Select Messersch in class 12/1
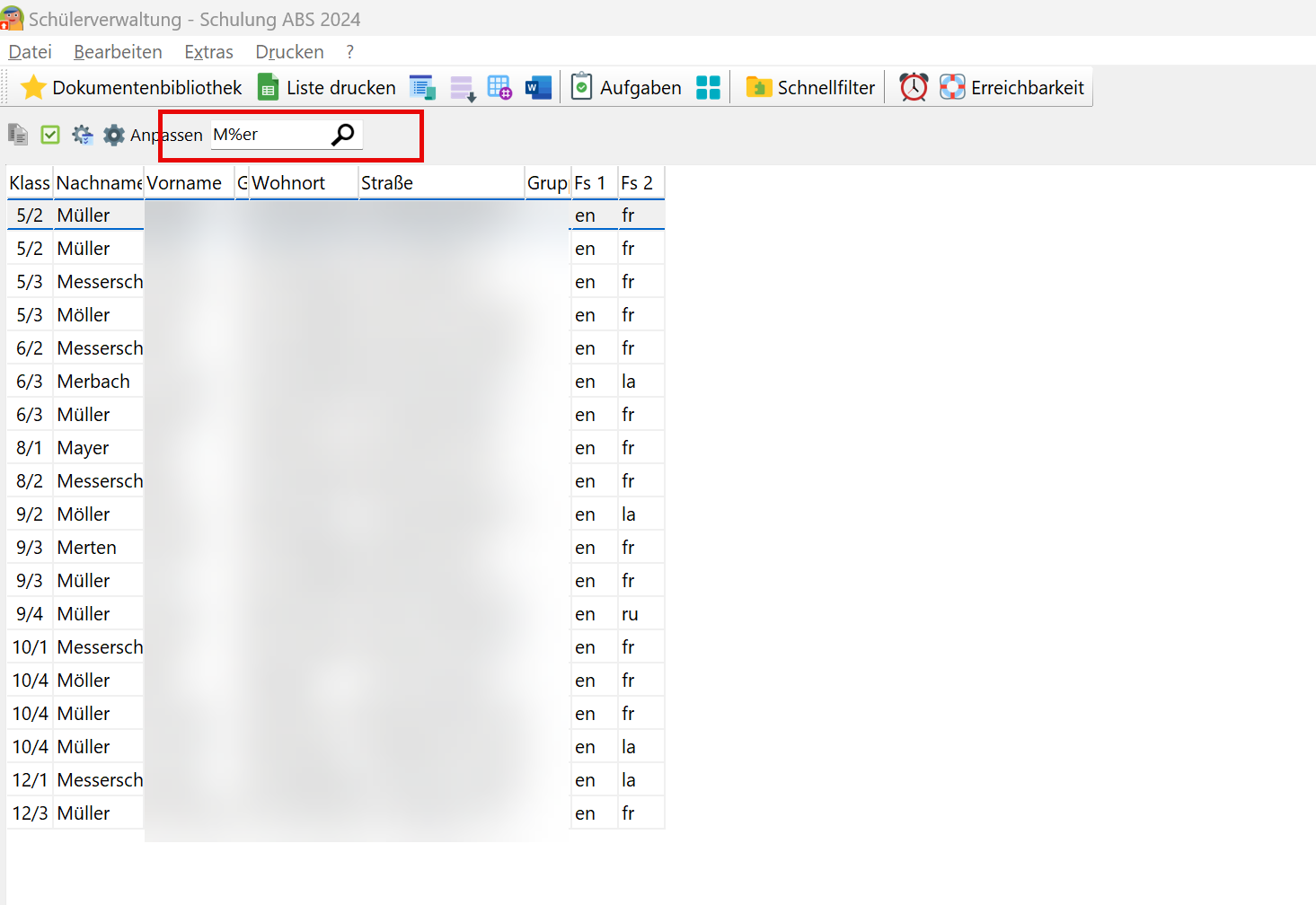The height and width of the screenshot is (905, 1316). pos(100,780)
